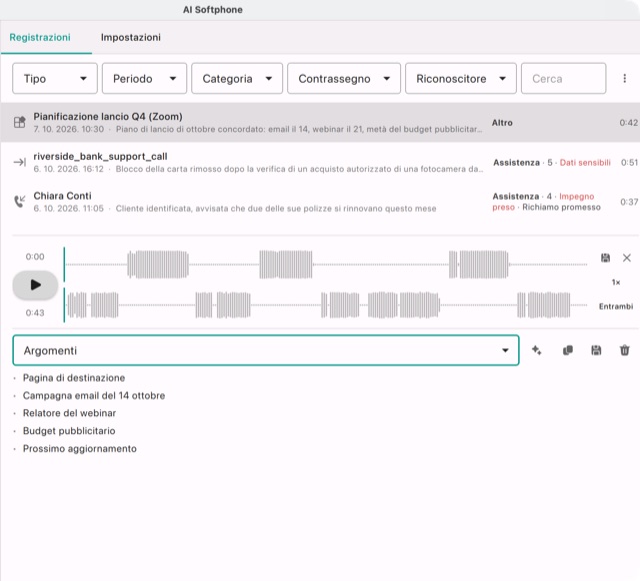Screen dimensions: 640x581
Task: Open the Tipo filter dropdown
Action: click(x=55, y=78)
